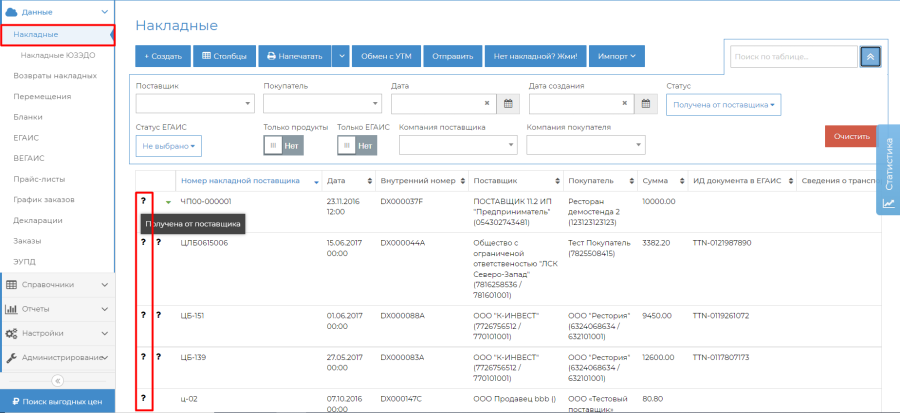Expand the Статус ЕГАИС dropdown
The image size is (900, 413).
coord(168,146)
